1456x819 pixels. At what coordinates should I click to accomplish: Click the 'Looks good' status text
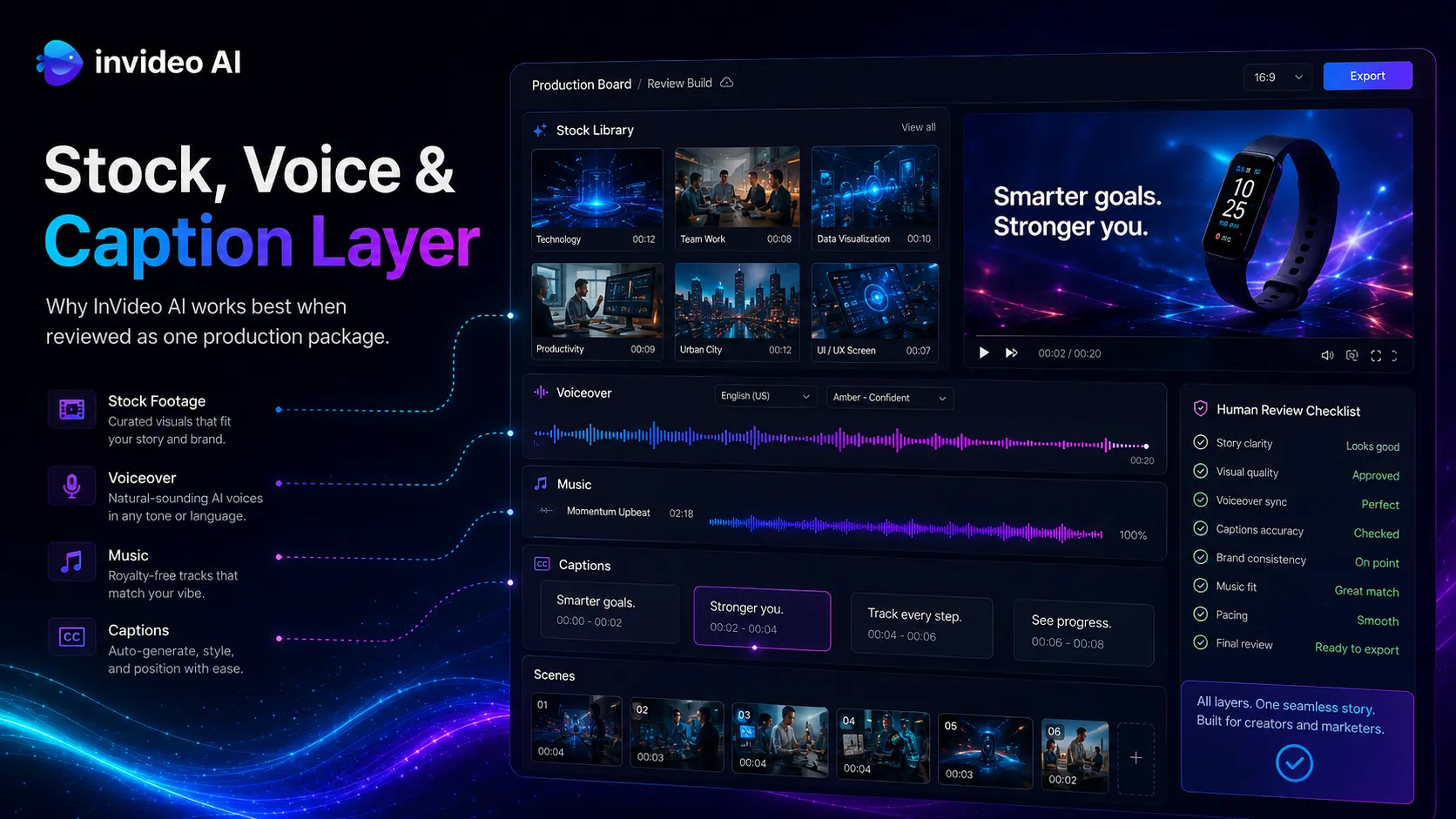point(1372,446)
